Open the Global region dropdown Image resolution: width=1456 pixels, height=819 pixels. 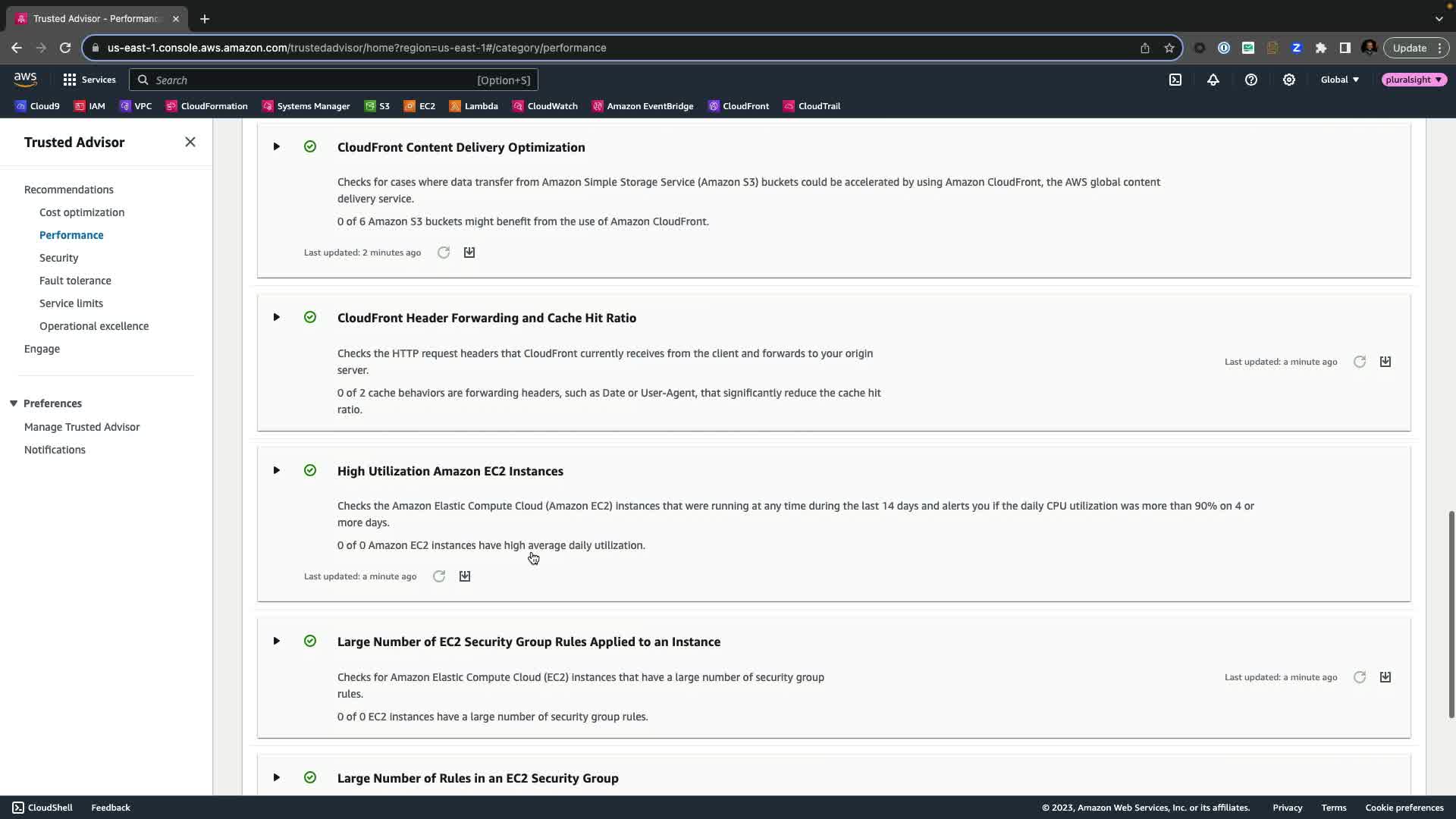(x=1340, y=80)
